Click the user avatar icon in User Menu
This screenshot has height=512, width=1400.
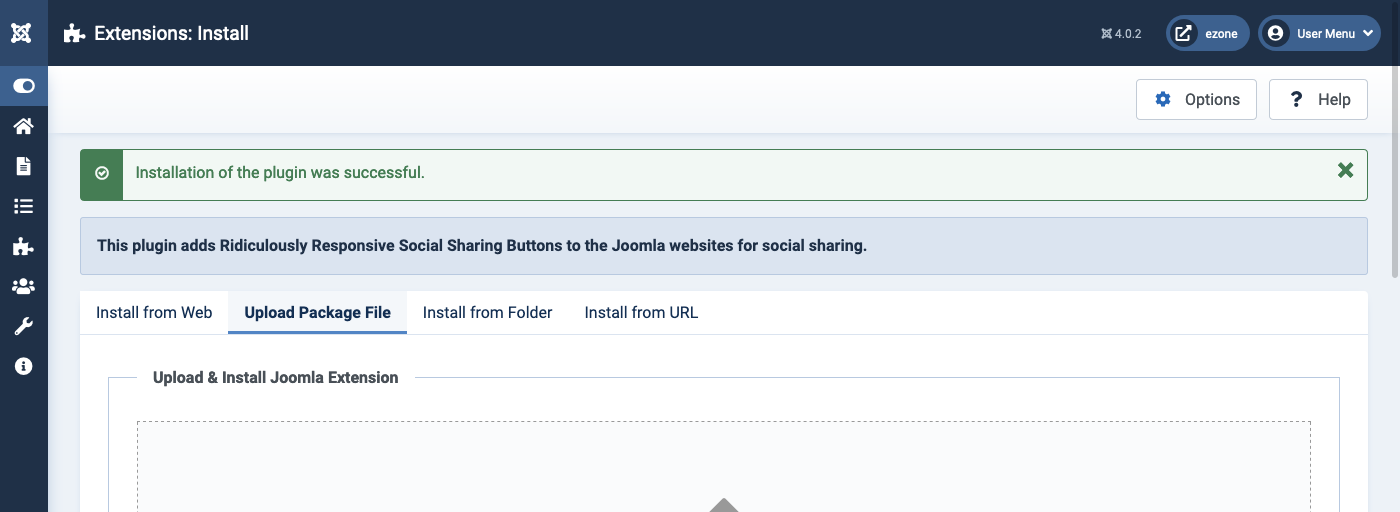click(1275, 33)
